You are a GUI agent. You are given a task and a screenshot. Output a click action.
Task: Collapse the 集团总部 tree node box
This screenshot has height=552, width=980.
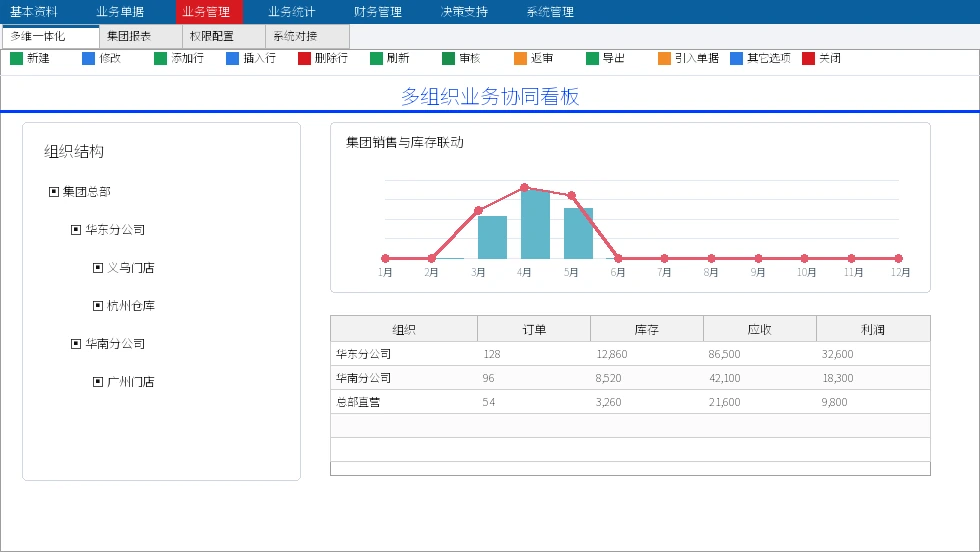54,192
